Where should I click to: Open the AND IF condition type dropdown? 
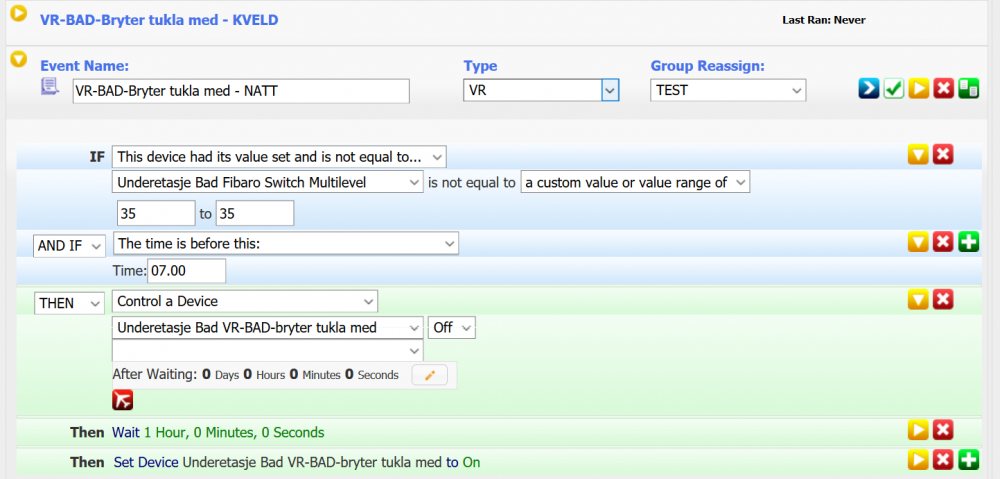69,245
